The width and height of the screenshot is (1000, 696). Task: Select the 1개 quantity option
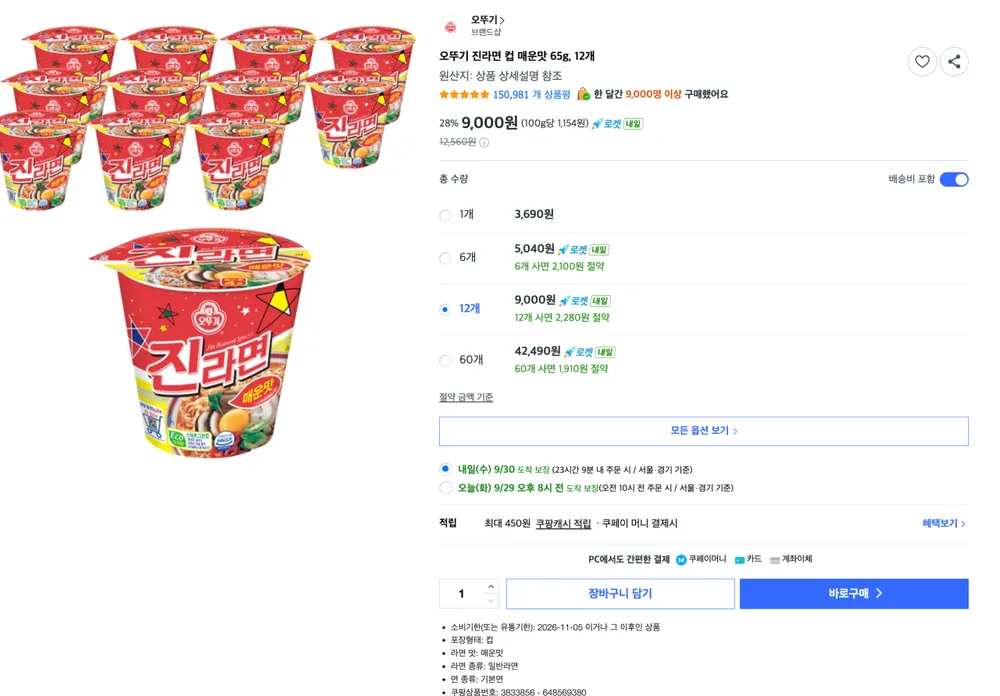point(445,215)
